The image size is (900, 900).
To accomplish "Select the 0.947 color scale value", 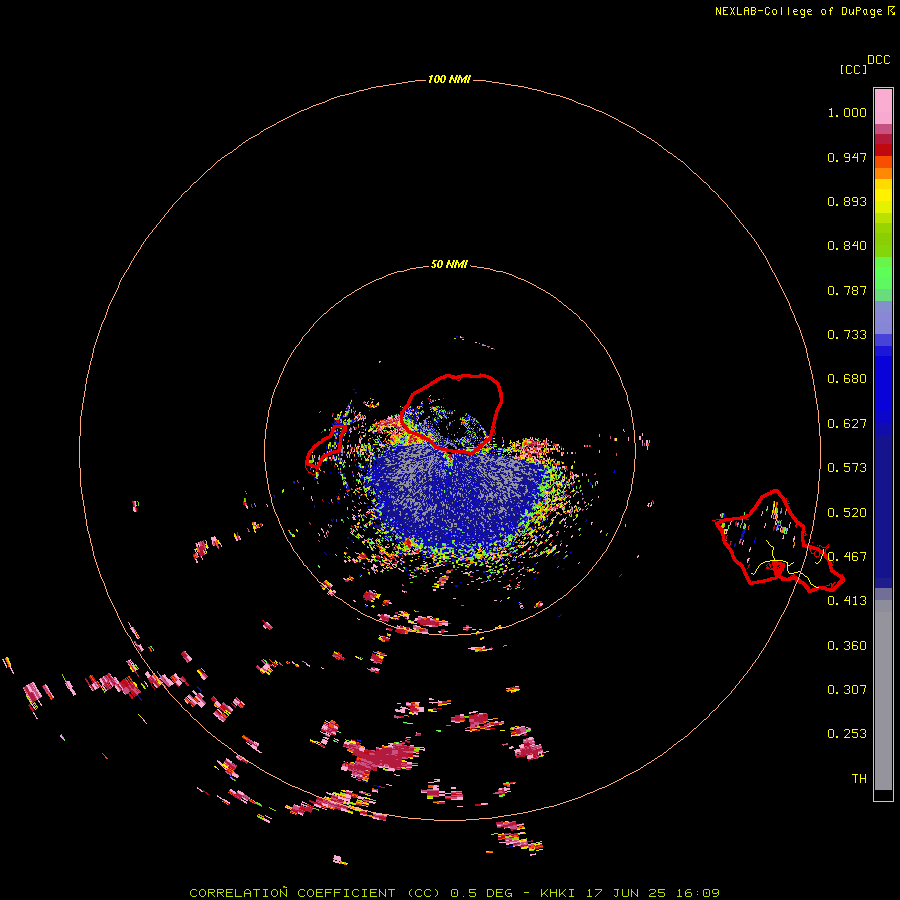I will coord(847,157).
